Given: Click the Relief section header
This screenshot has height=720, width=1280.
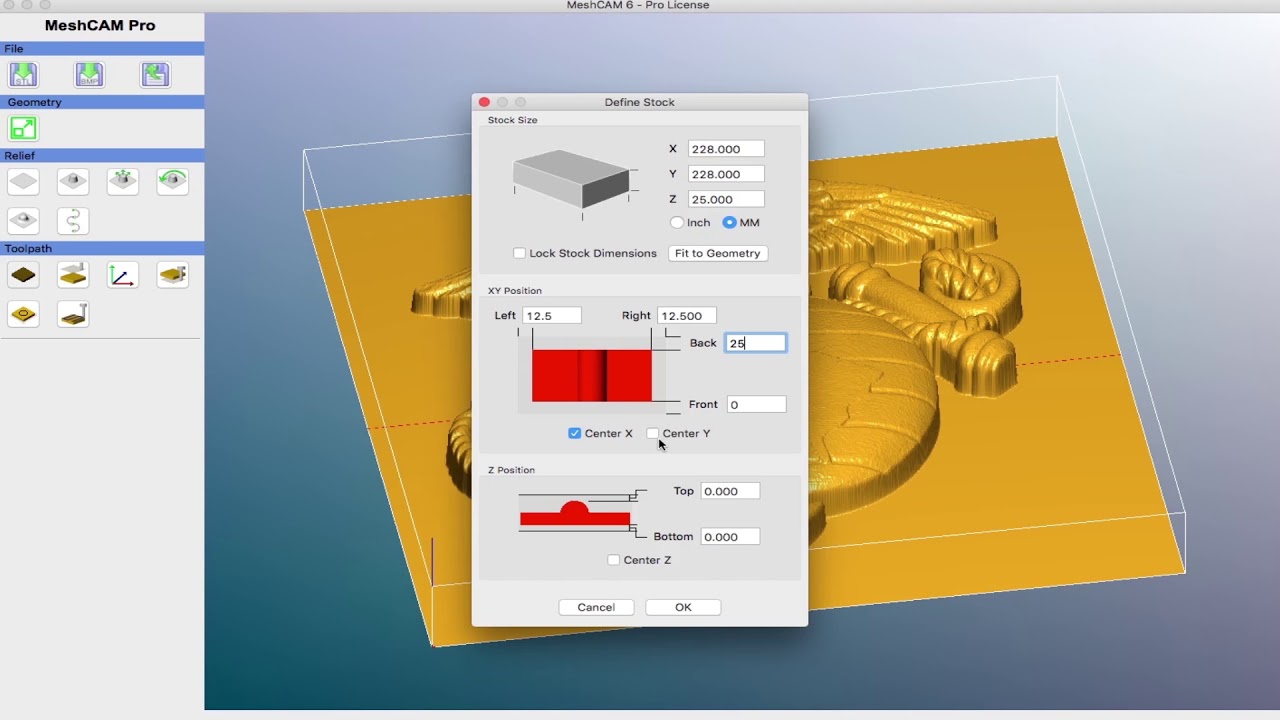Looking at the screenshot, I should 102,155.
